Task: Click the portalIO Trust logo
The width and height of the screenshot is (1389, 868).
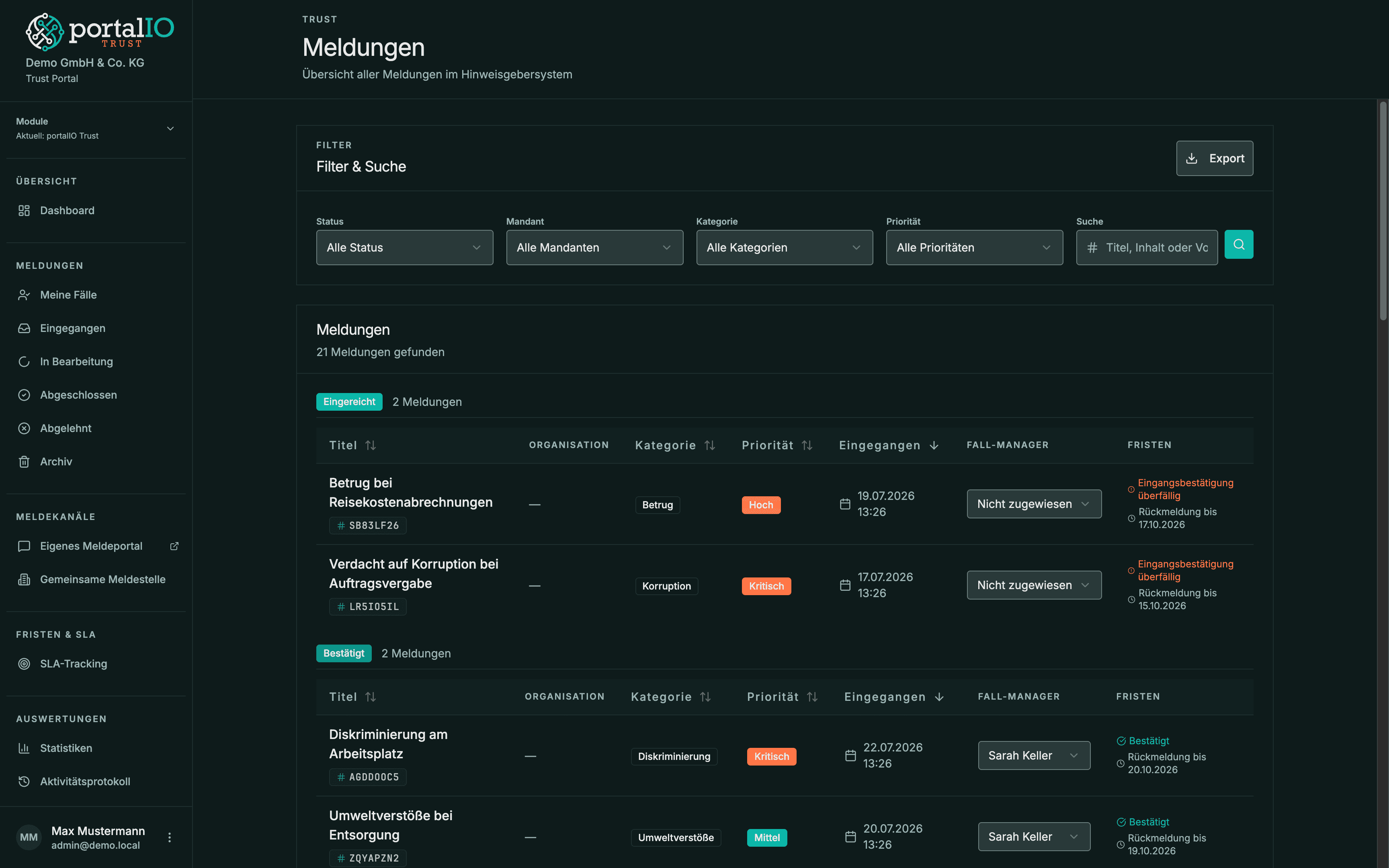Action: pyautogui.click(x=100, y=32)
